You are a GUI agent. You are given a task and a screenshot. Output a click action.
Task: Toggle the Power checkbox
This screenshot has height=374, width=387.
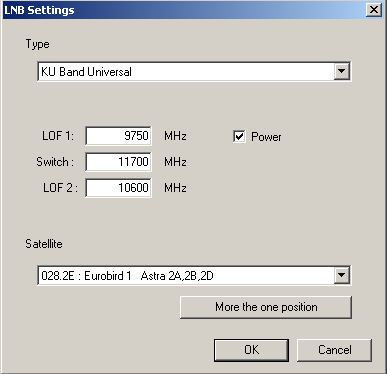pos(239,136)
